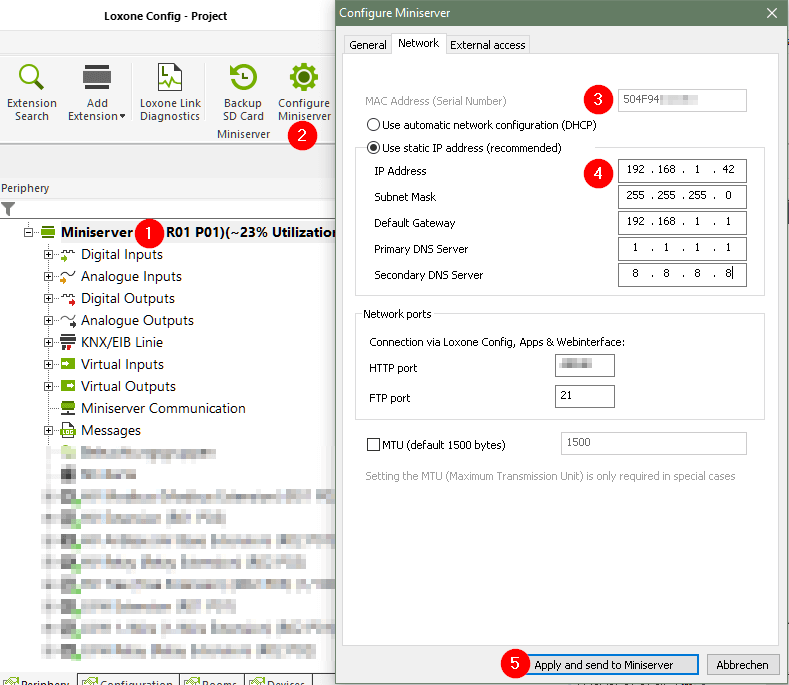Open Loxone Link Diagnostics
The image size is (789, 685).
pyautogui.click(x=170, y=78)
